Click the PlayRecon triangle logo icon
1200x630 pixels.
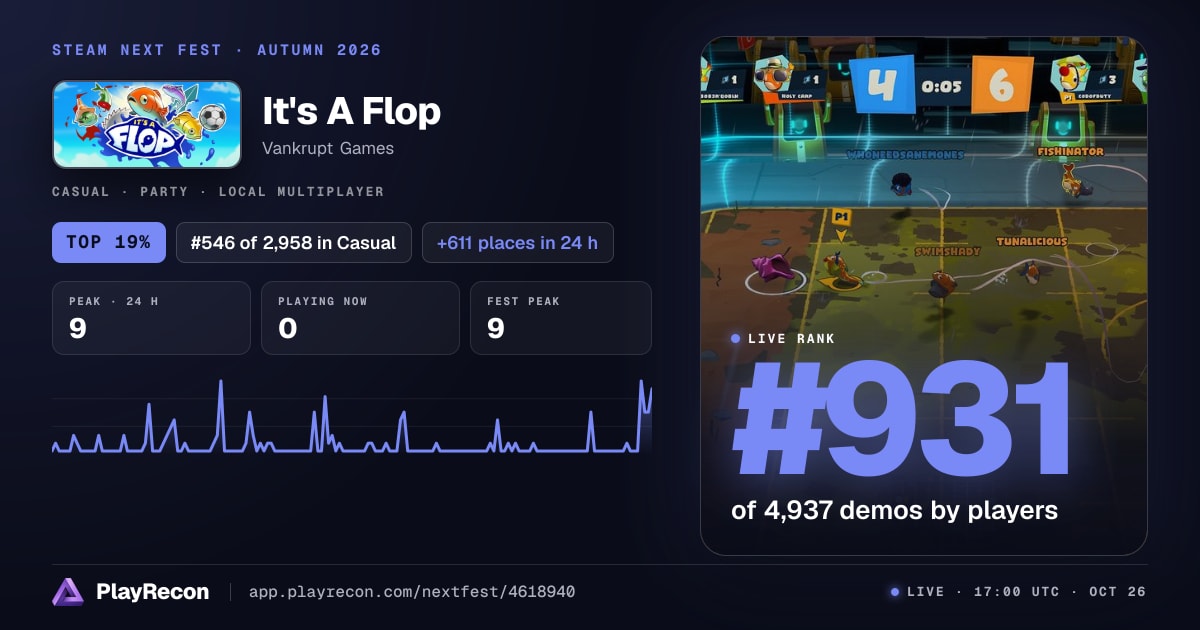[68, 592]
